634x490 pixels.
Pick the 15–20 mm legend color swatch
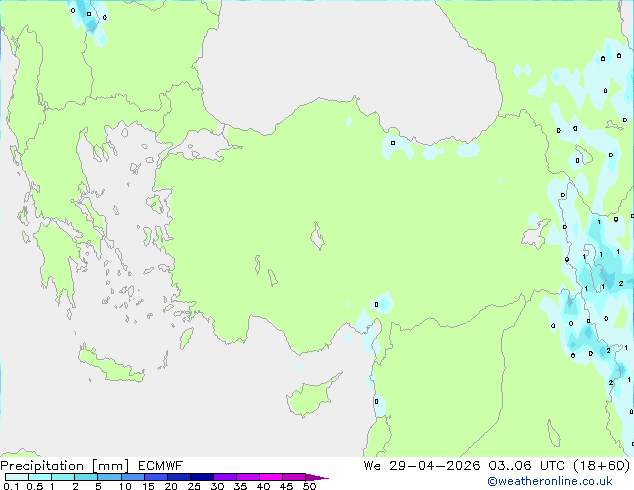156,477
